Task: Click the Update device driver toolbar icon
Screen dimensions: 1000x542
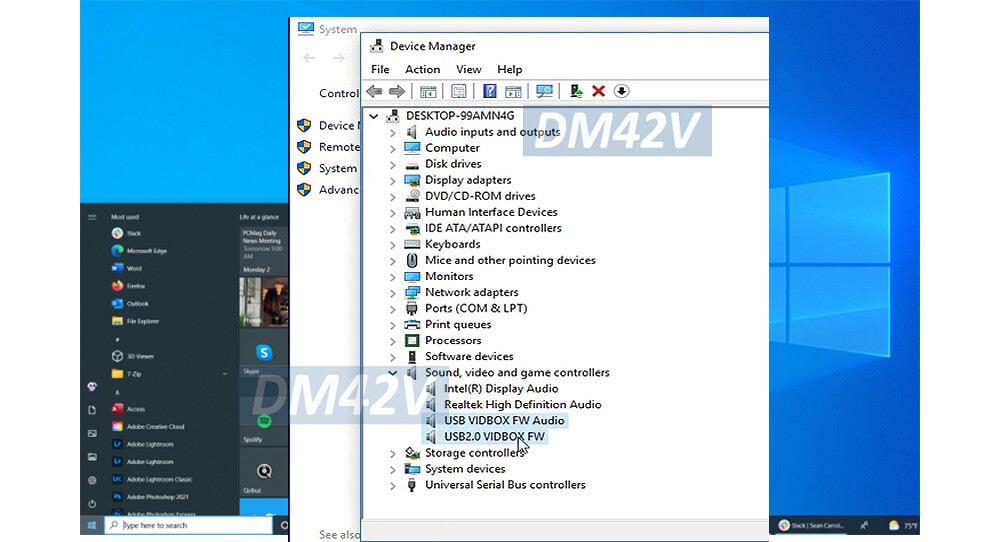Action: [576, 91]
